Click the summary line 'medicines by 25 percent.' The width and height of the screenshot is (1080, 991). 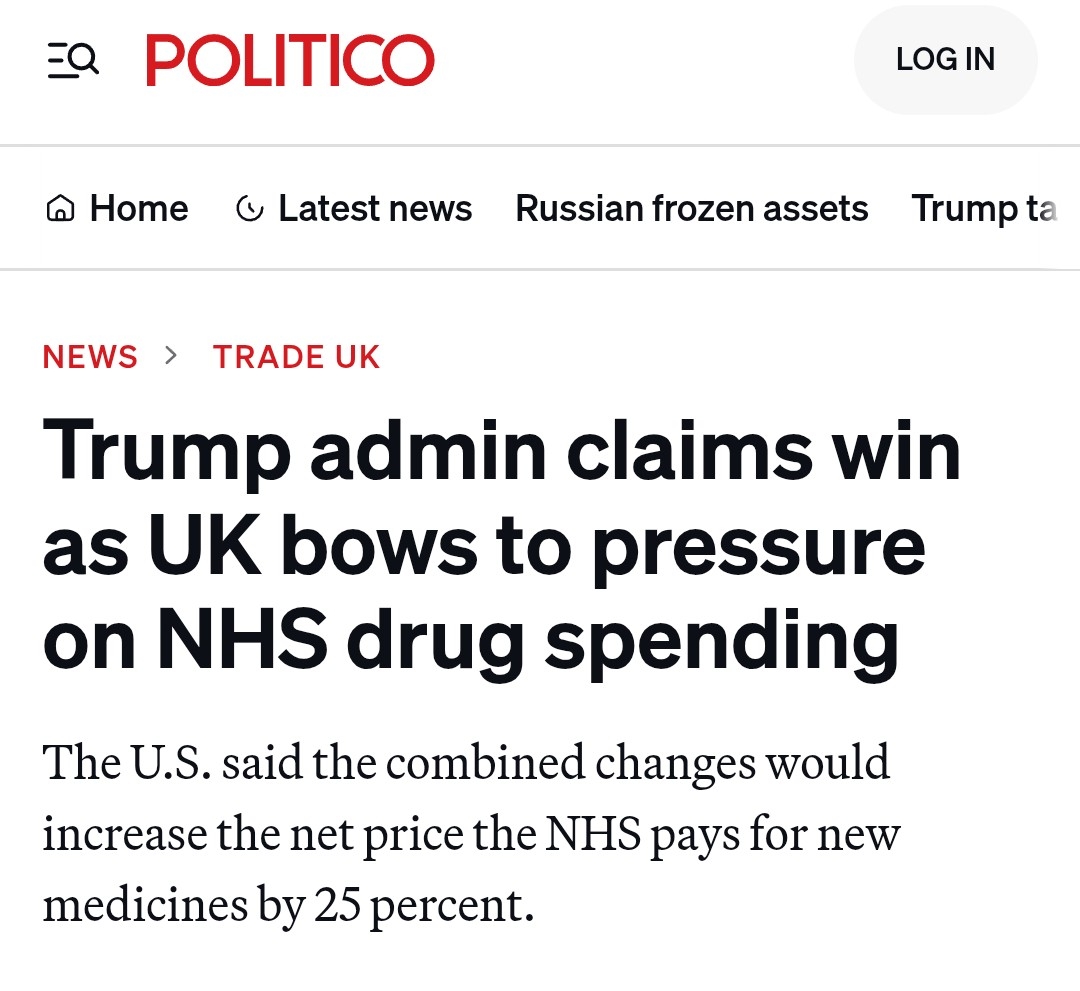(x=288, y=906)
